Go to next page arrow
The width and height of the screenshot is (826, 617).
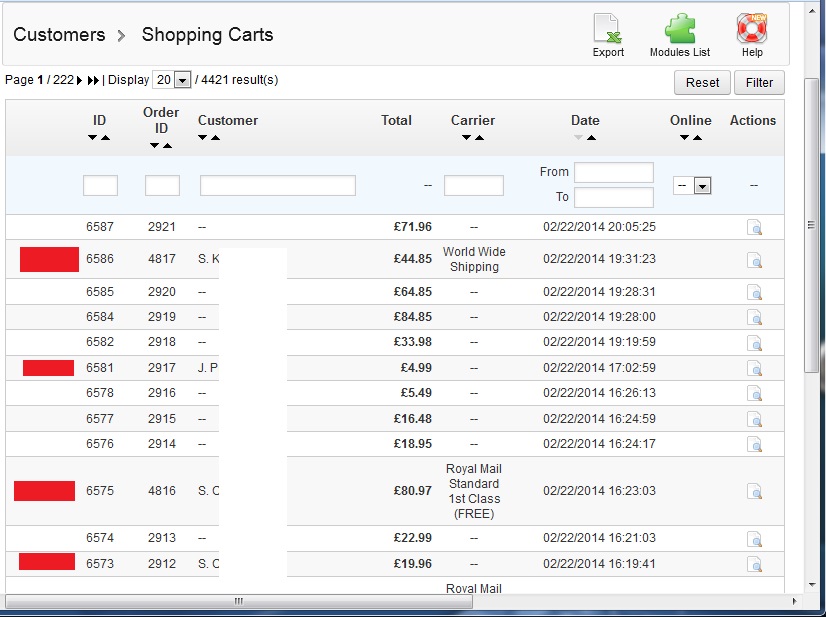80,80
